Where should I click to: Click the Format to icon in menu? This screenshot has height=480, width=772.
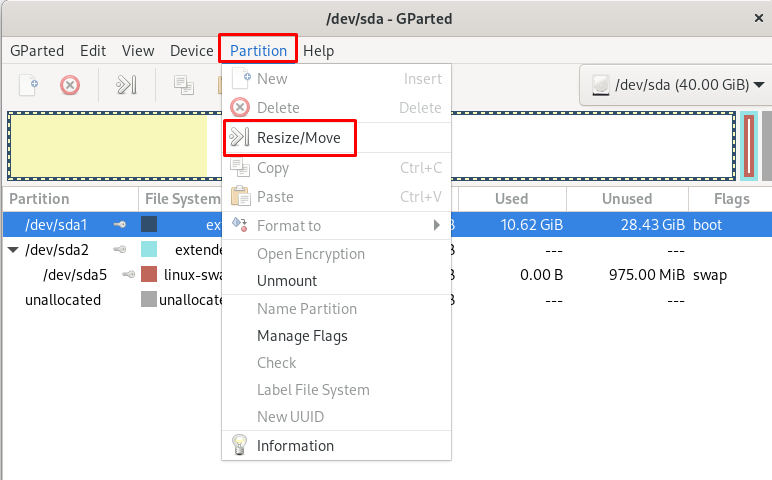240,225
